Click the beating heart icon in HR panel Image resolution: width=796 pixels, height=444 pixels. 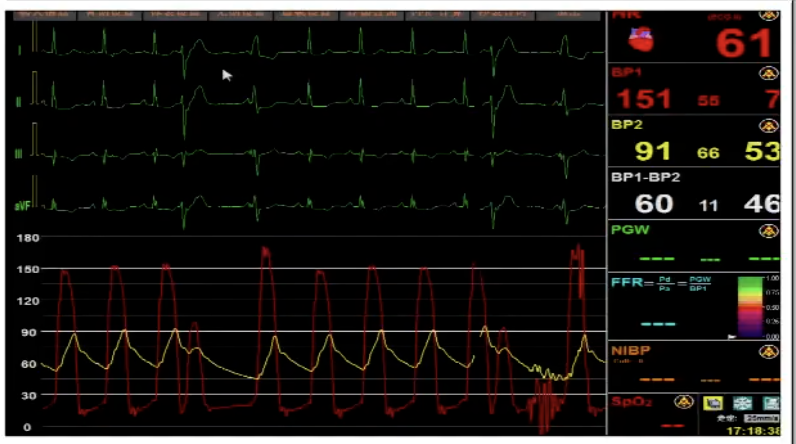pos(638,39)
